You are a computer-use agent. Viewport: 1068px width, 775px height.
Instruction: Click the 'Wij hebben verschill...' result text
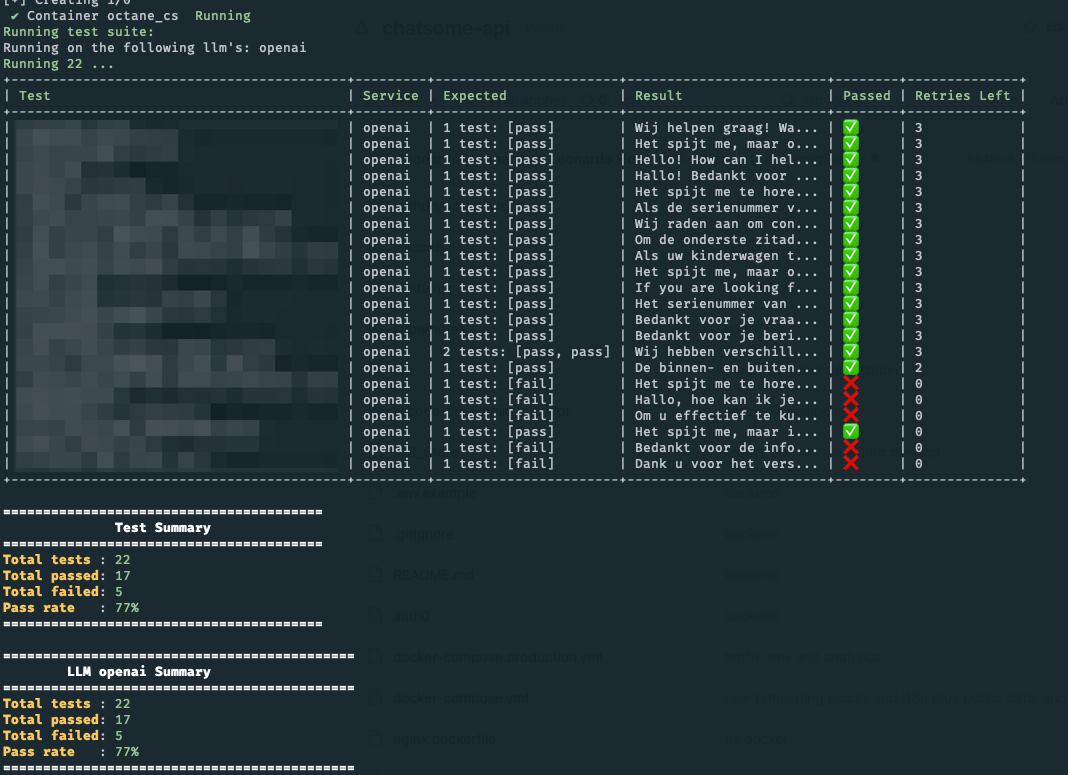click(726, 352)
